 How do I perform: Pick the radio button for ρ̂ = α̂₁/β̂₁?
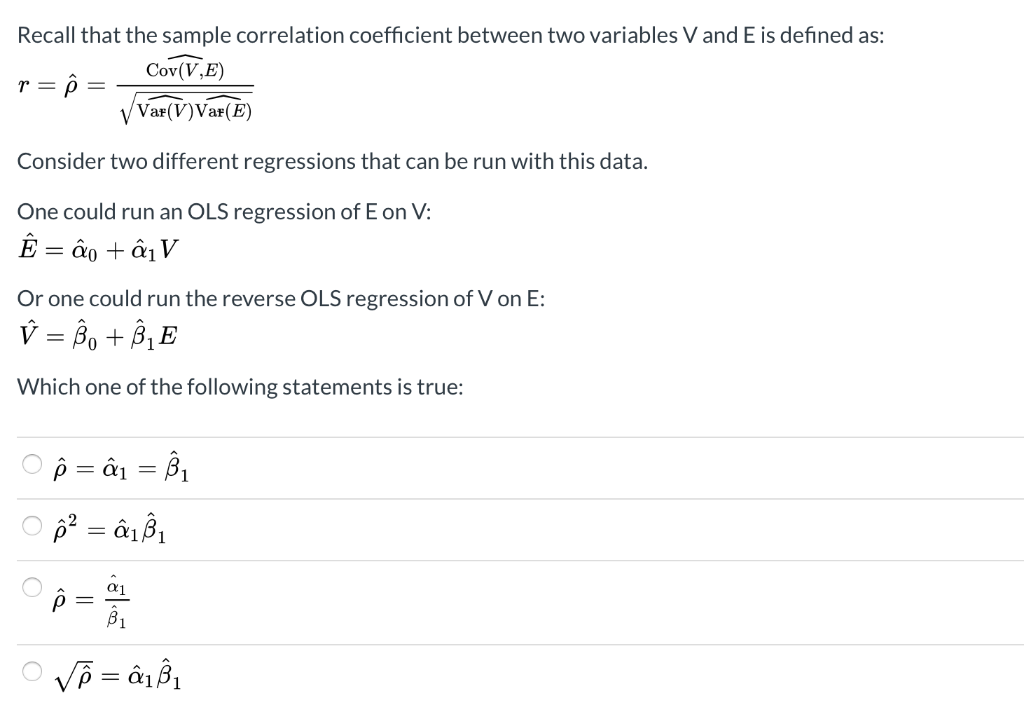(32, 587)
